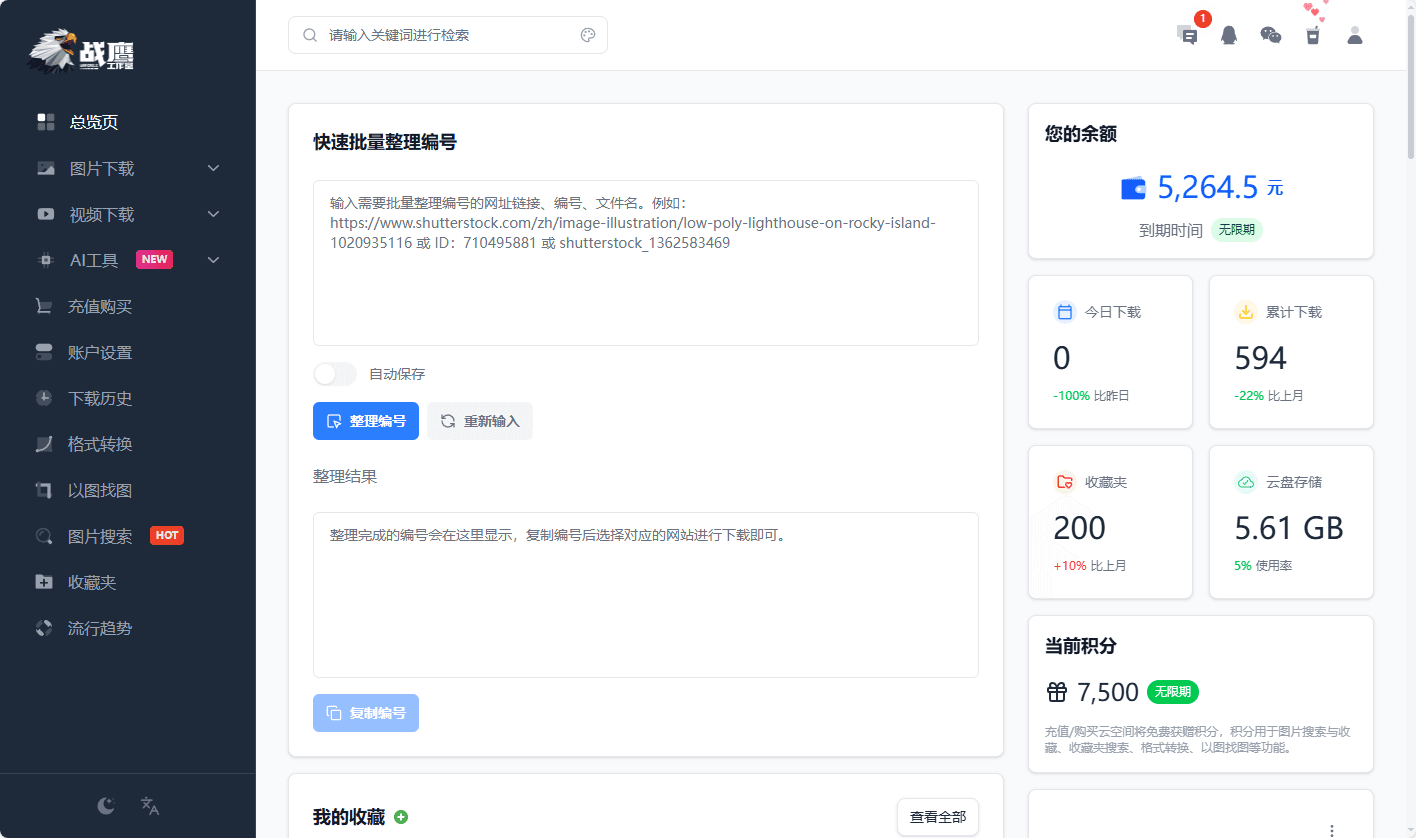Click the keyword search input field
The image size is (1416, 838).
pyautogui.click(x=430, y=34)
